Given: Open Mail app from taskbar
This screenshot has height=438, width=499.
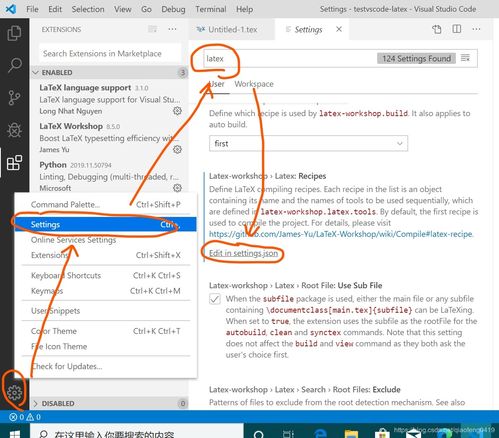Looking at the screenshot, I should (413, 434).
